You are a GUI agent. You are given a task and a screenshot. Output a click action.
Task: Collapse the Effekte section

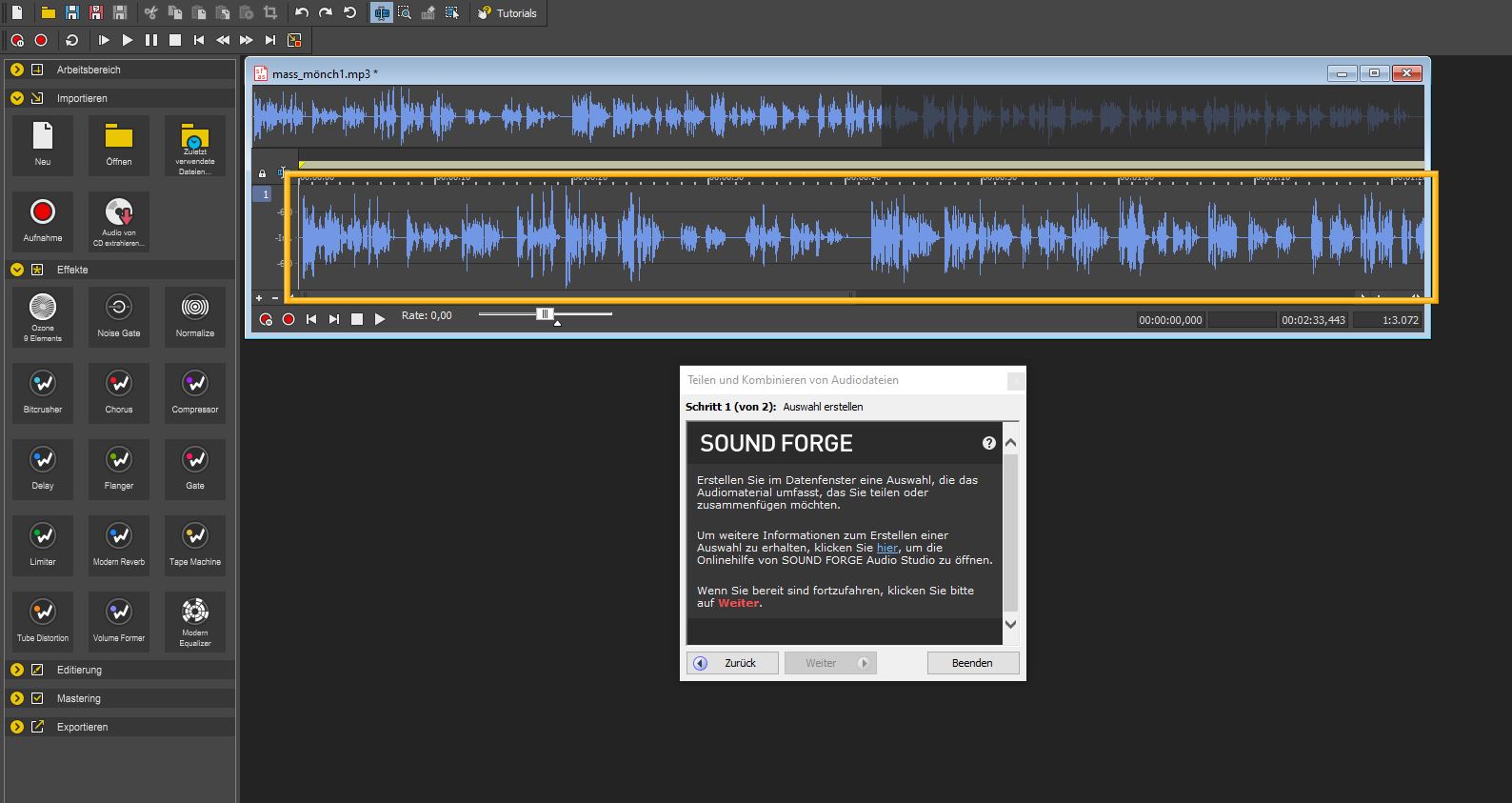click(x=17, y=270)
